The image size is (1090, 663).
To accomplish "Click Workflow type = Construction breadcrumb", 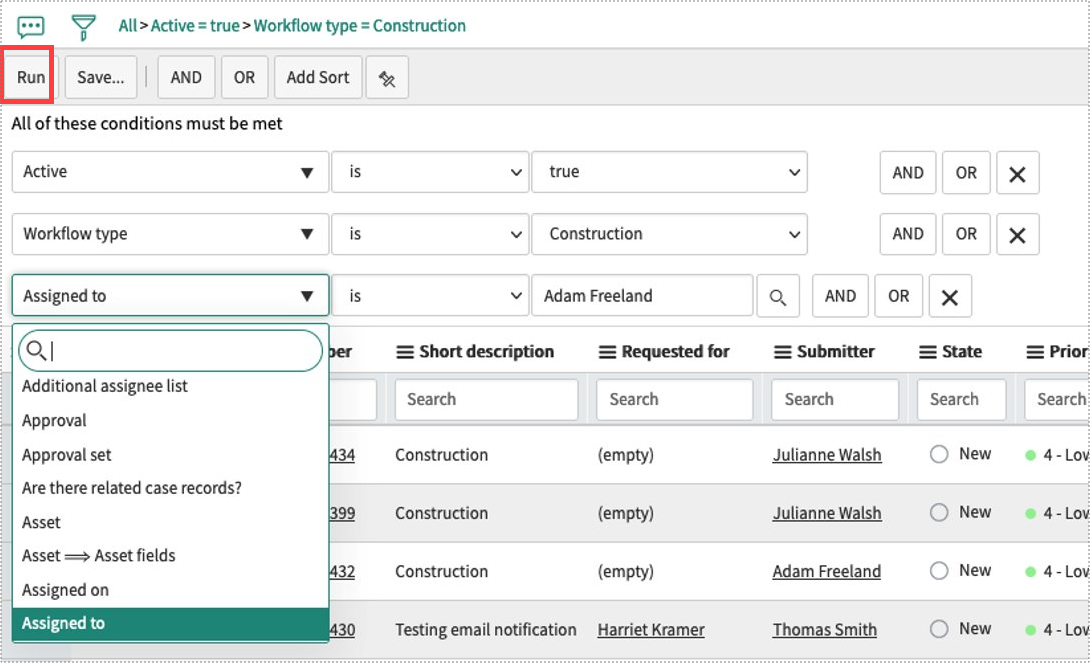I will (x=359, y=26).
